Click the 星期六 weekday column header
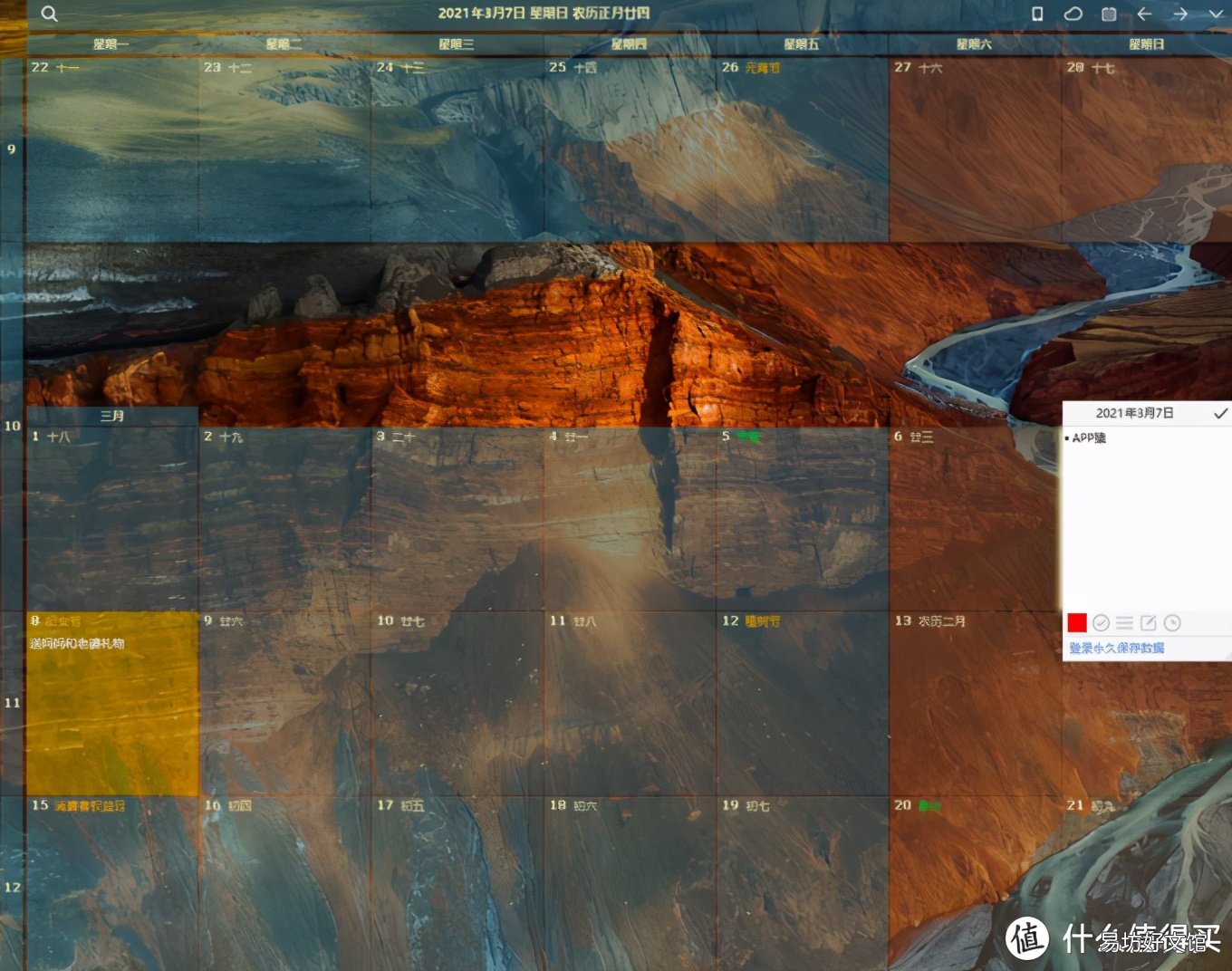1232x971 pixels. tap(975, 43)
